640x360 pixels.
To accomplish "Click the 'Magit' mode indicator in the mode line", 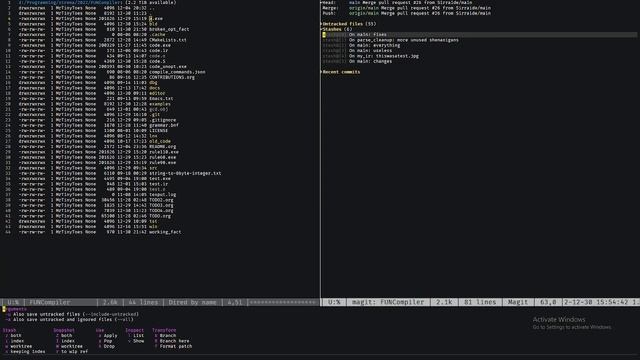I will (x=518, y=302).
